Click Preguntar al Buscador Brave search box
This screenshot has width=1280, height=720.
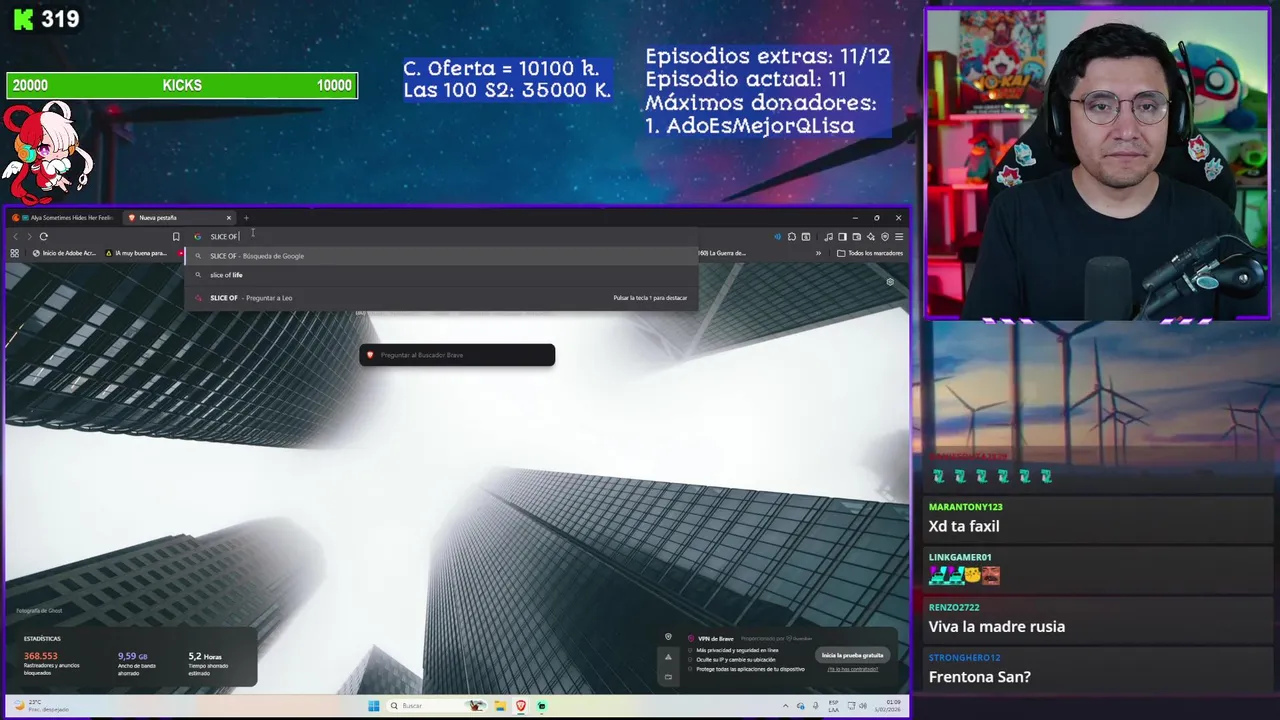457,355
